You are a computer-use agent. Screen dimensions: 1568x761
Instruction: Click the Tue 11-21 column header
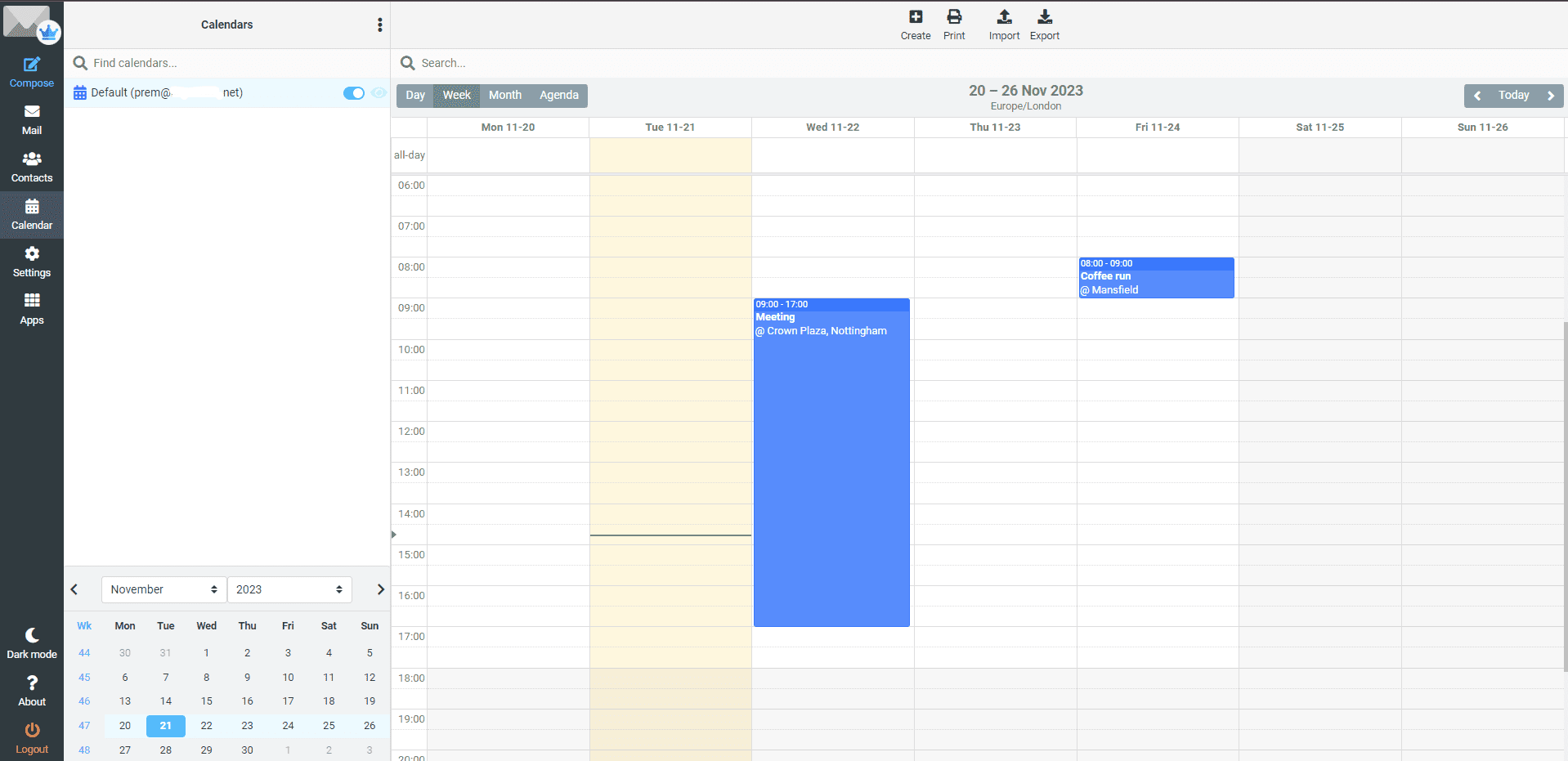click(x=670, y=128)
